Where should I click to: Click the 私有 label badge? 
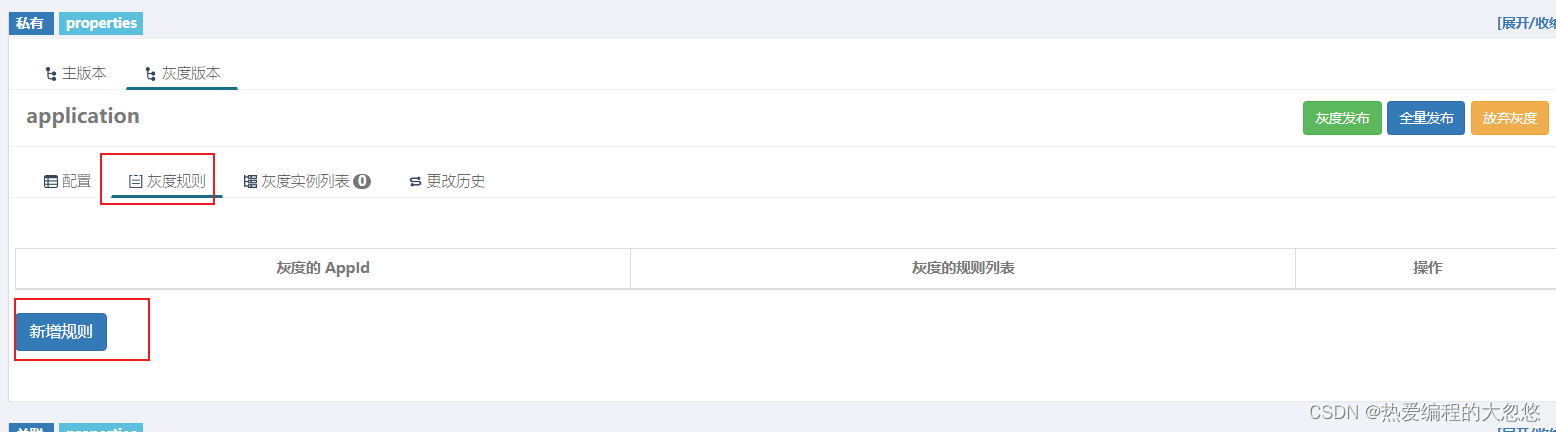tap(30, 23)
